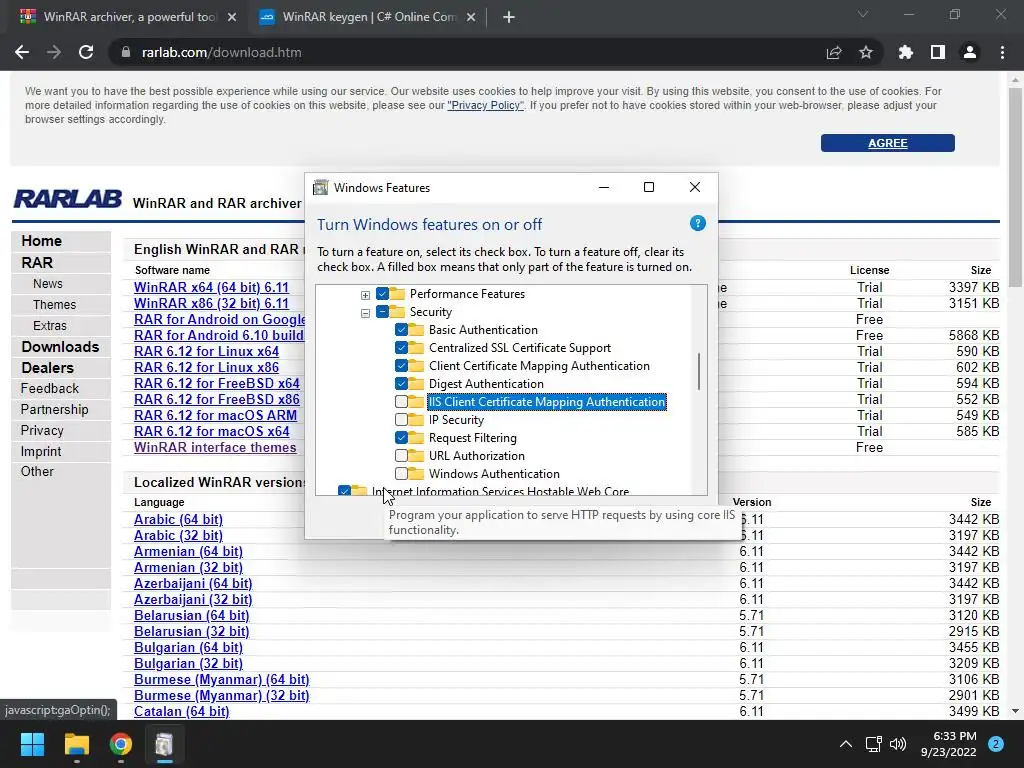The width and height of the screenshot is (1024, 768).
Task: Click the padlock site info icon
Action: tap(126, 52)
